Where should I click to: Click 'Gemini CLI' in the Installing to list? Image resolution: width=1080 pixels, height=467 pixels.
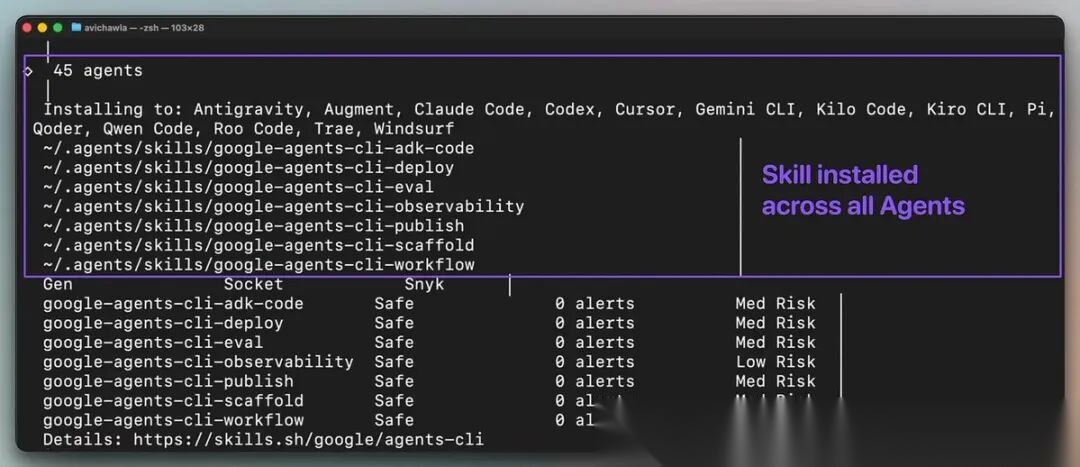click(750, 110)
